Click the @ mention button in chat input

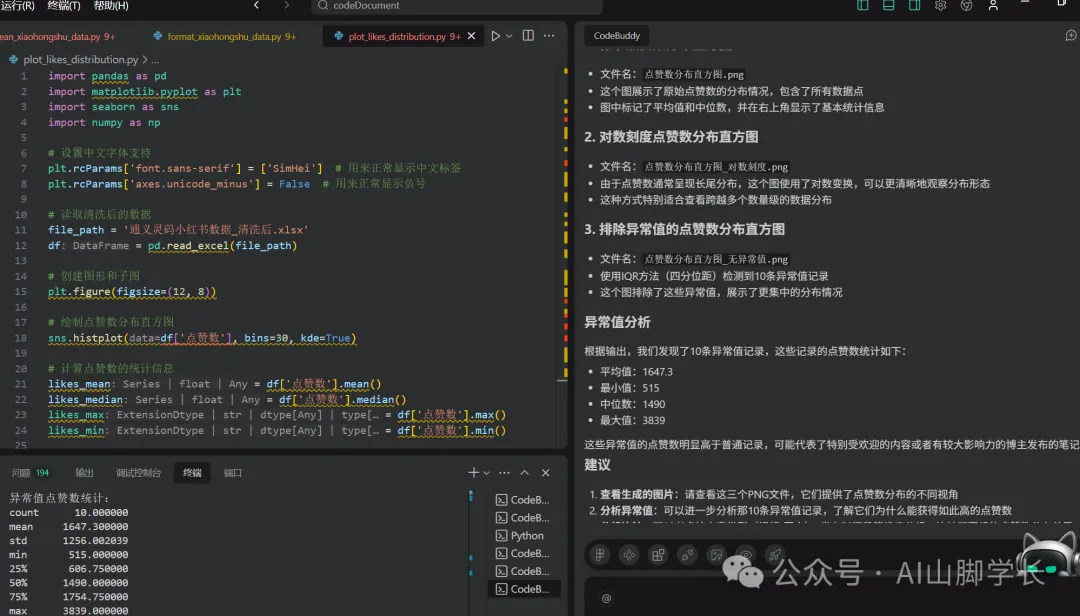[606, 598]
